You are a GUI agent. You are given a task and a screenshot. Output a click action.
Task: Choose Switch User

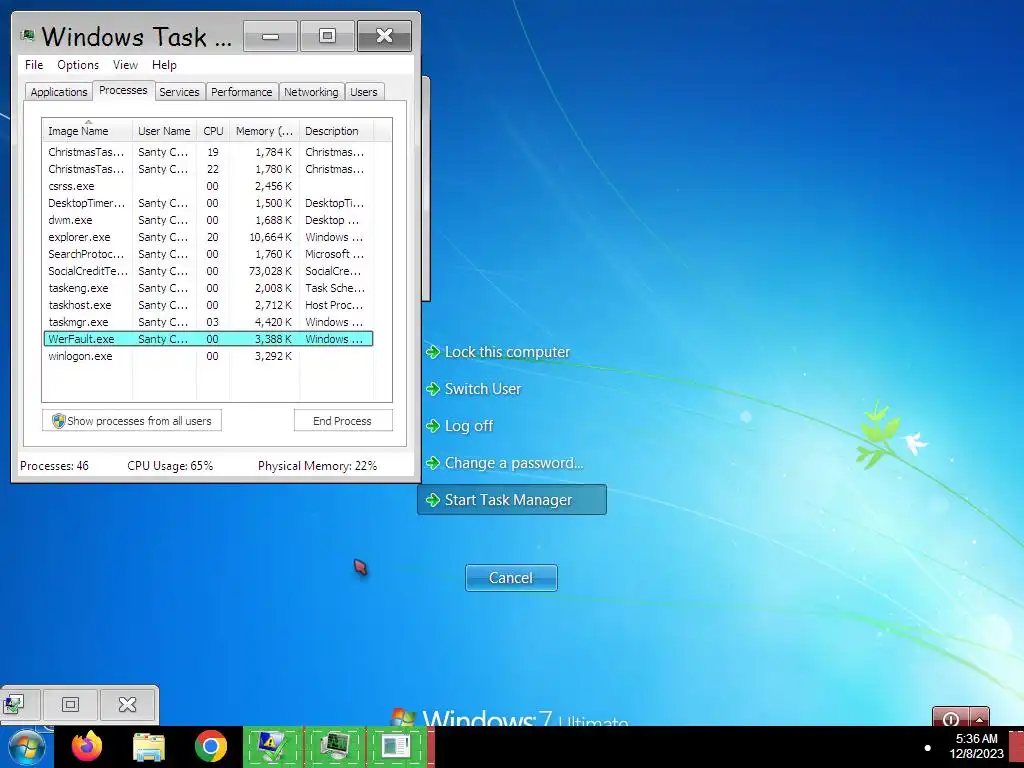[483, 389]
